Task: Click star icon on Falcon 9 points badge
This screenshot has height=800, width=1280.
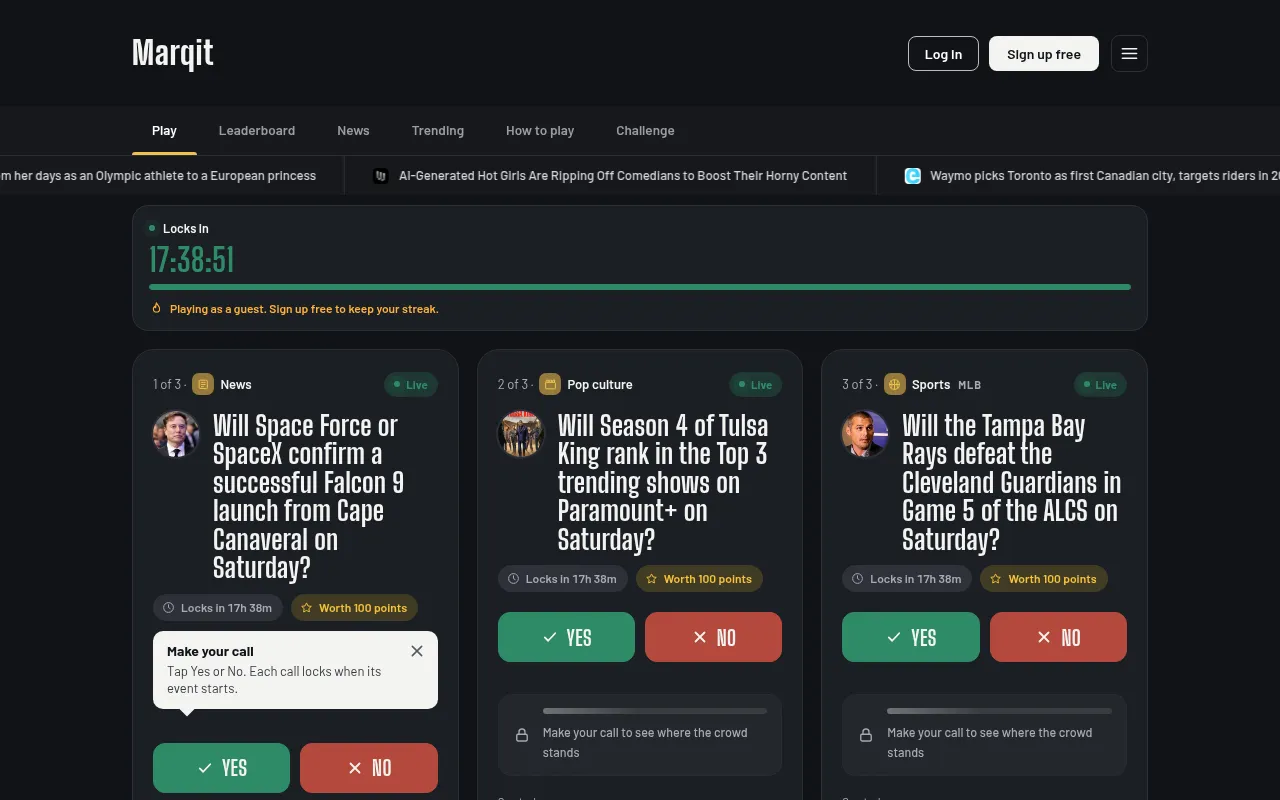Action: pos(307,608)
